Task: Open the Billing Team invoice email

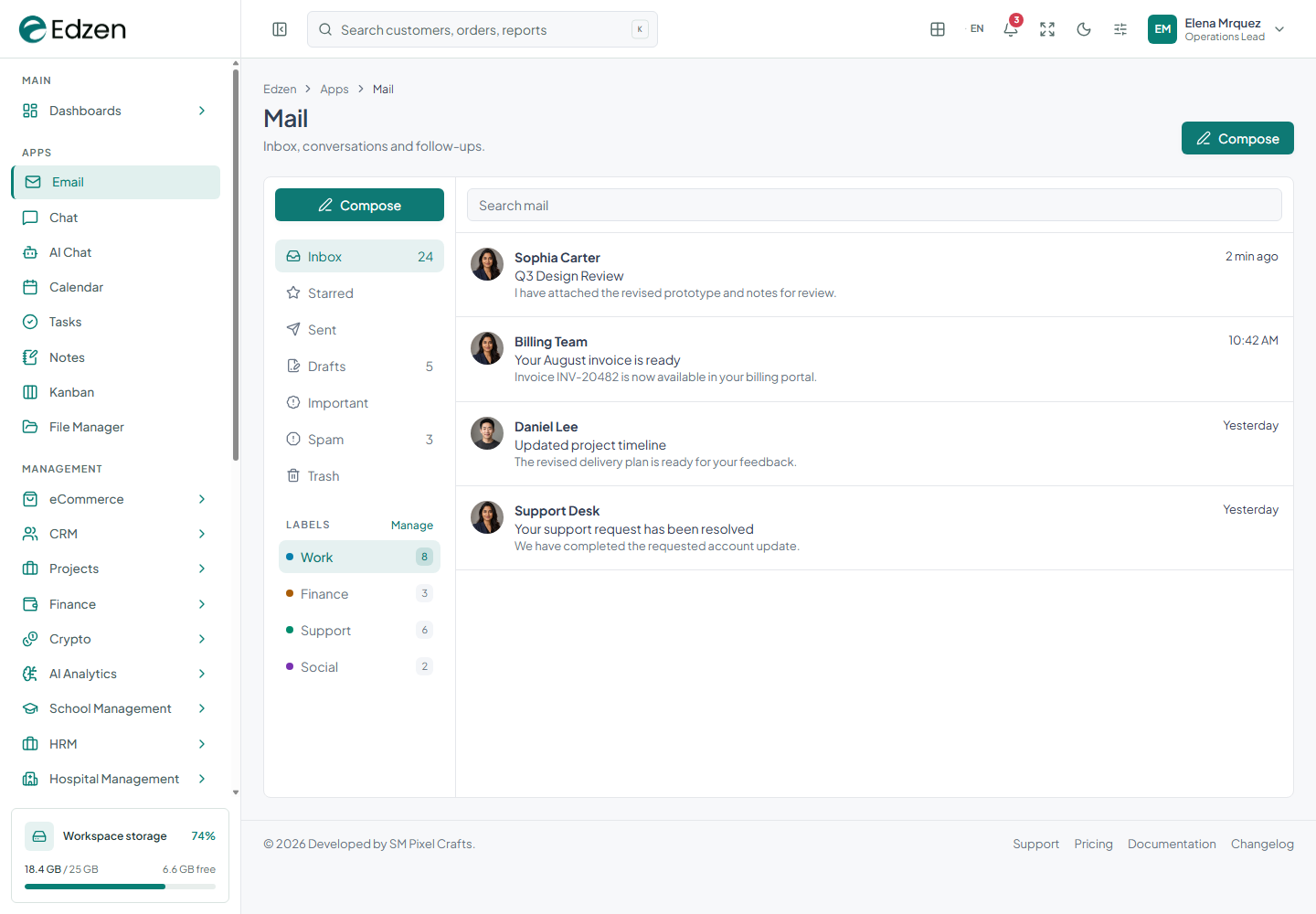Action: pos(875,359)
